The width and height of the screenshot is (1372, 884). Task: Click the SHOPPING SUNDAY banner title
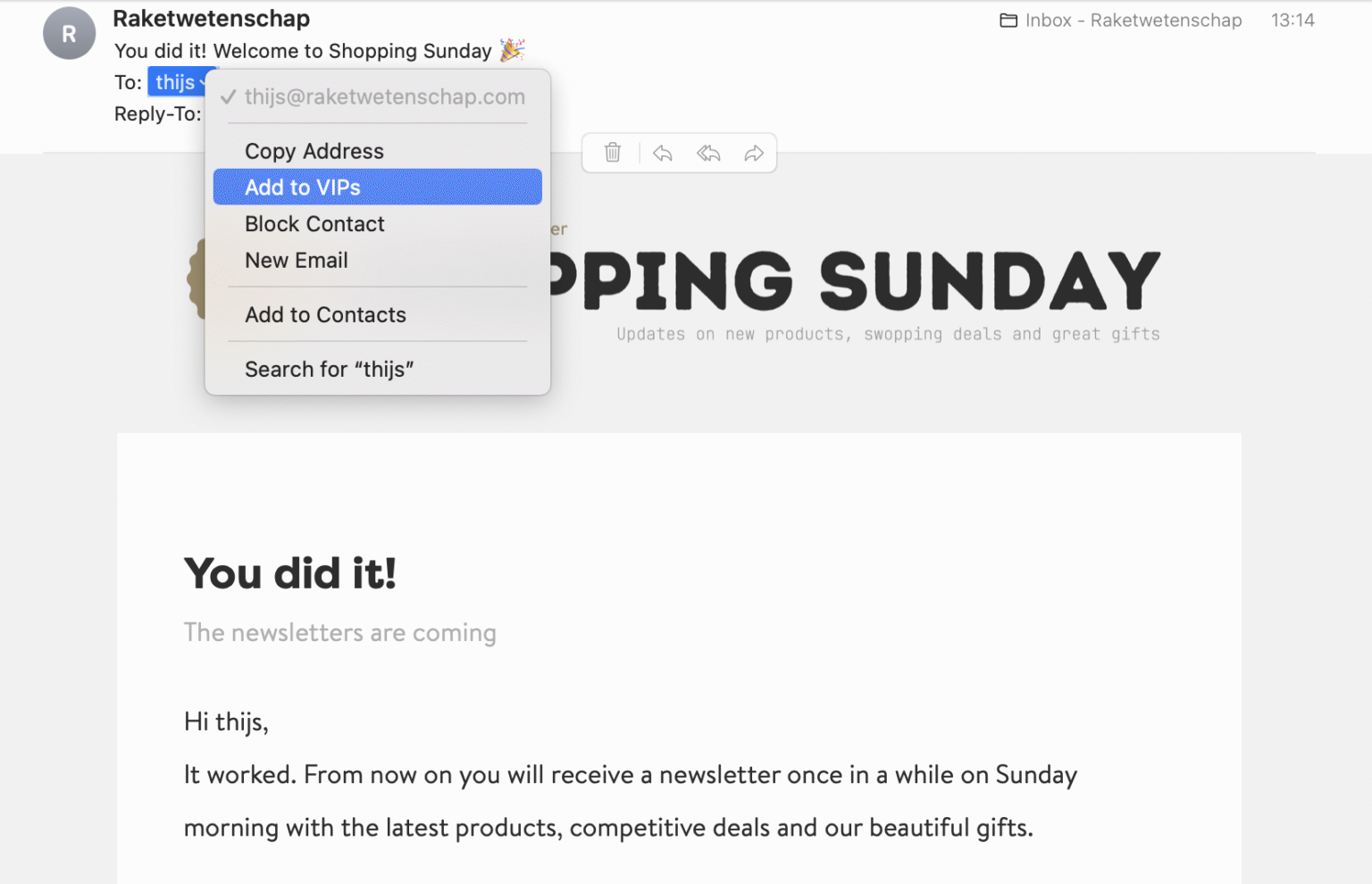[x=853, y=280]
